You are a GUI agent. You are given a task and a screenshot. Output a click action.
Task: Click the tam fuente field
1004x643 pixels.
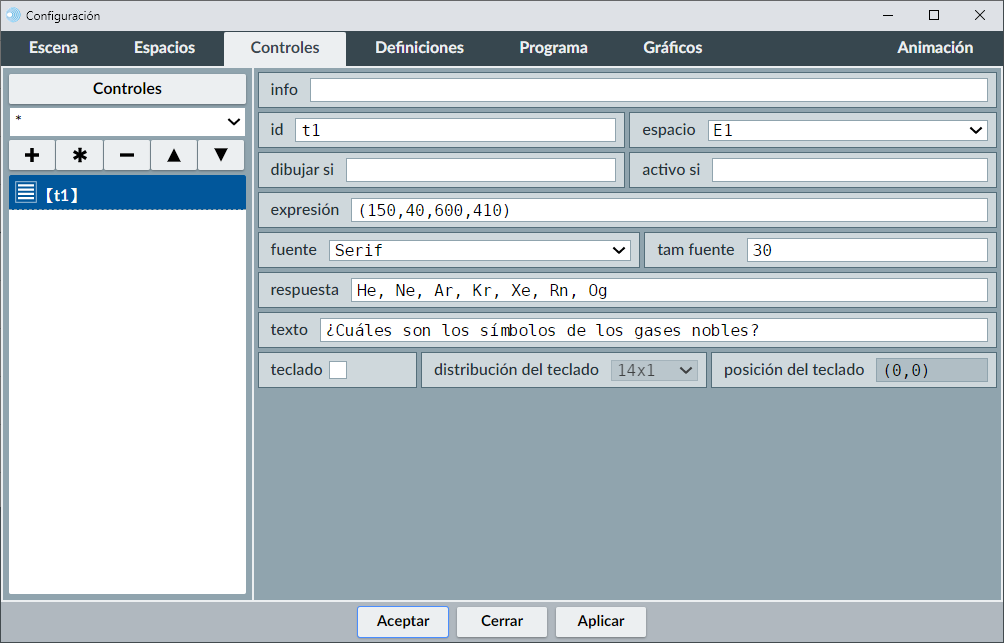[866, 250]
